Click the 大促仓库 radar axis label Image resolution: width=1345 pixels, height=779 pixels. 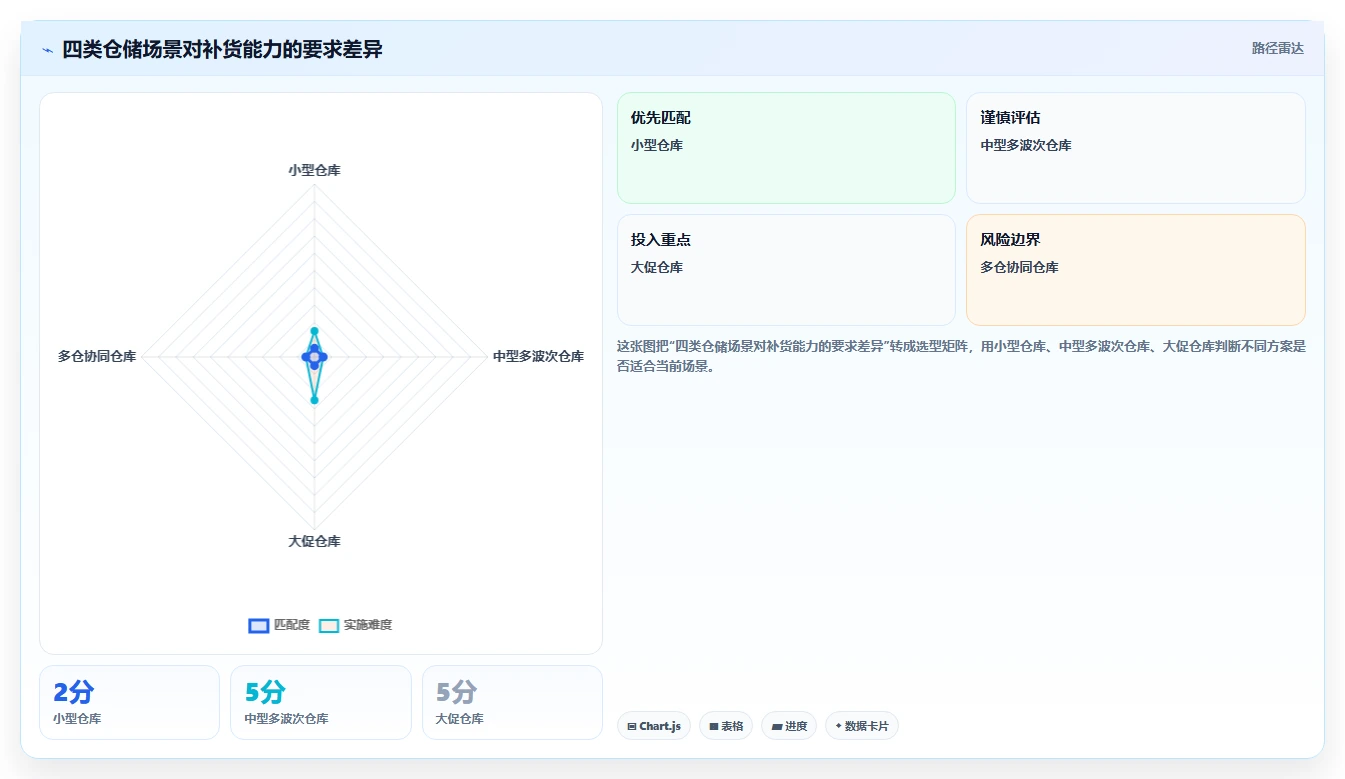click(314, 541)
